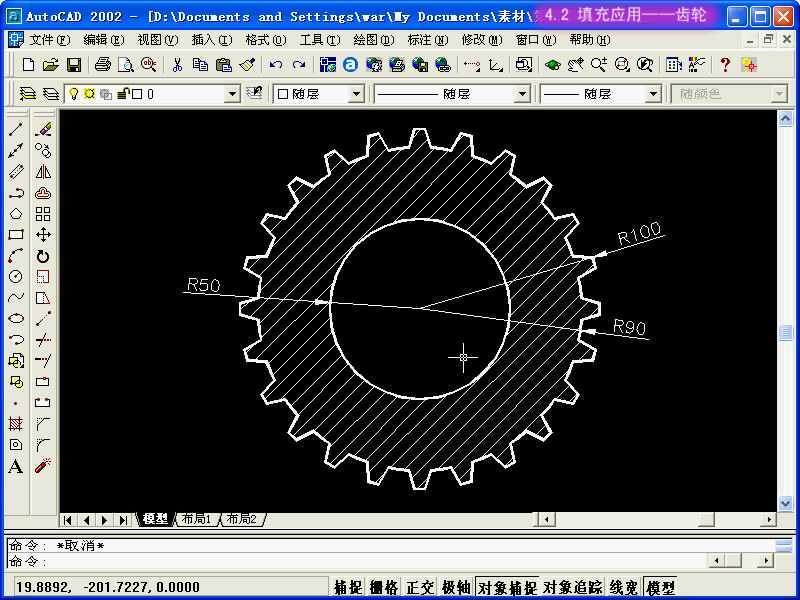Click the R100 dimension text
Viewport: 800px width, 600px height.
(639, 233)
